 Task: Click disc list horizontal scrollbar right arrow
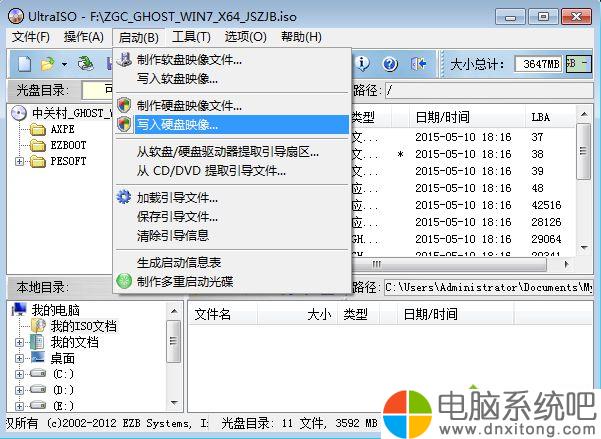coord(567,265)
